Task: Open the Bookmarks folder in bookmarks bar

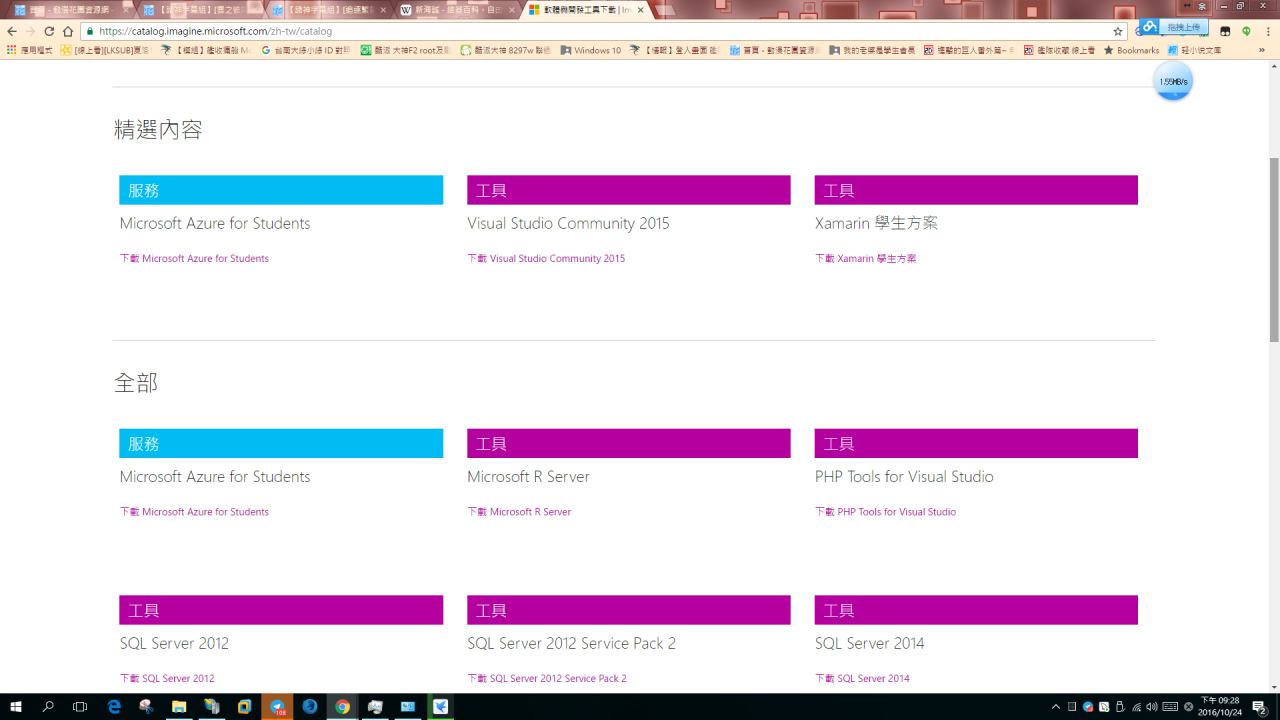Action: tap(1131, 50)
